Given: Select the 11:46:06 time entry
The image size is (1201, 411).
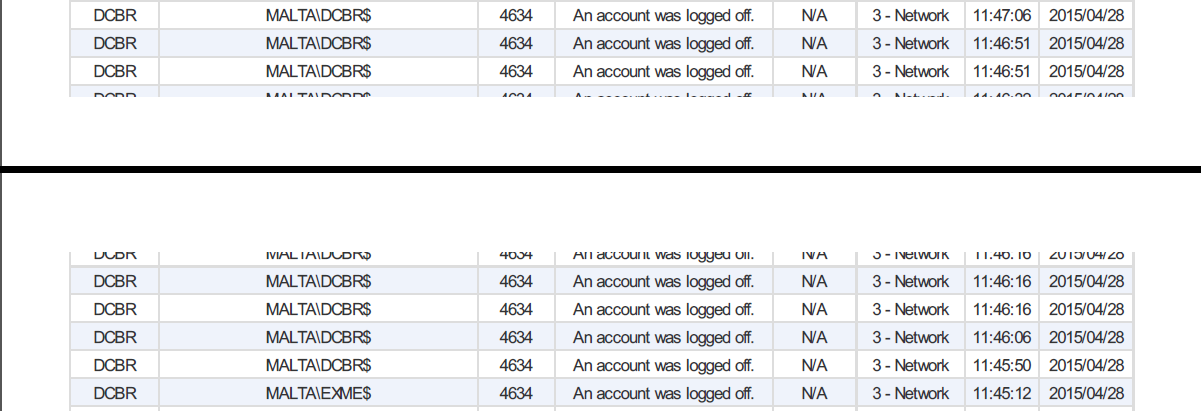Looking at the screenshot, I should click(1001, 337).
